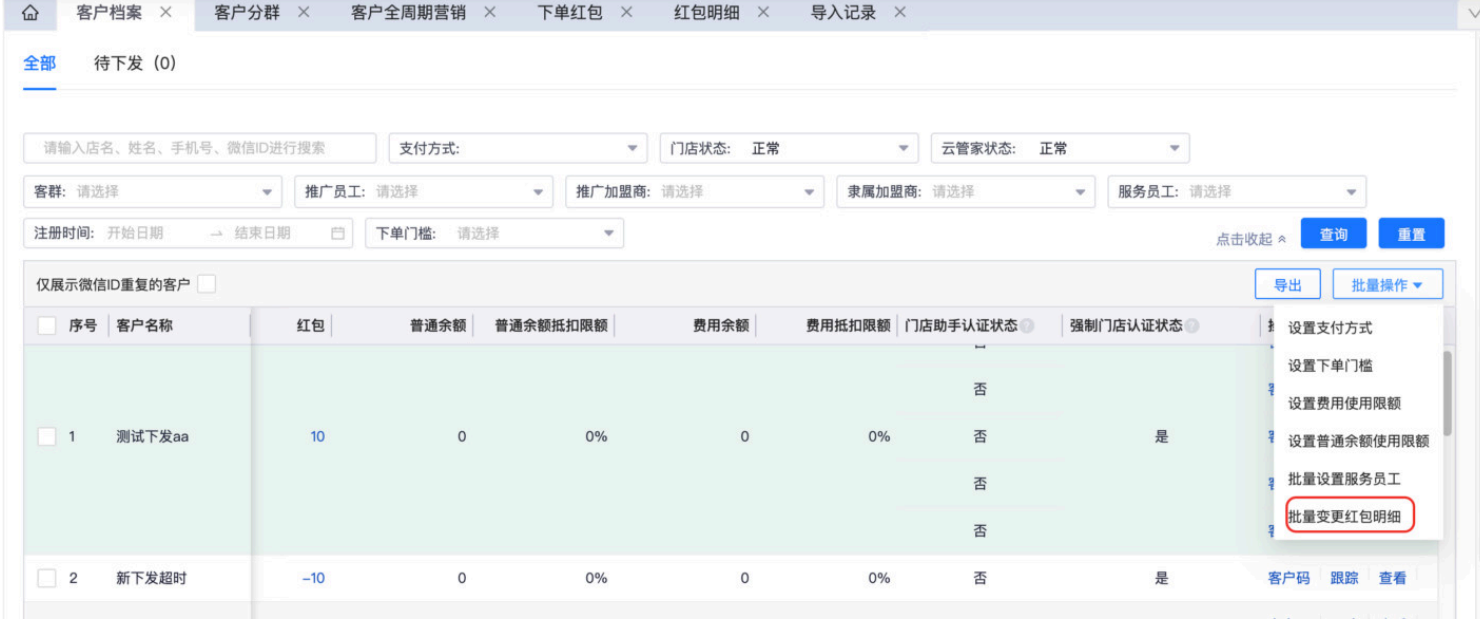
Task: Click the 导出 button
Action: tap(1287, 285)
